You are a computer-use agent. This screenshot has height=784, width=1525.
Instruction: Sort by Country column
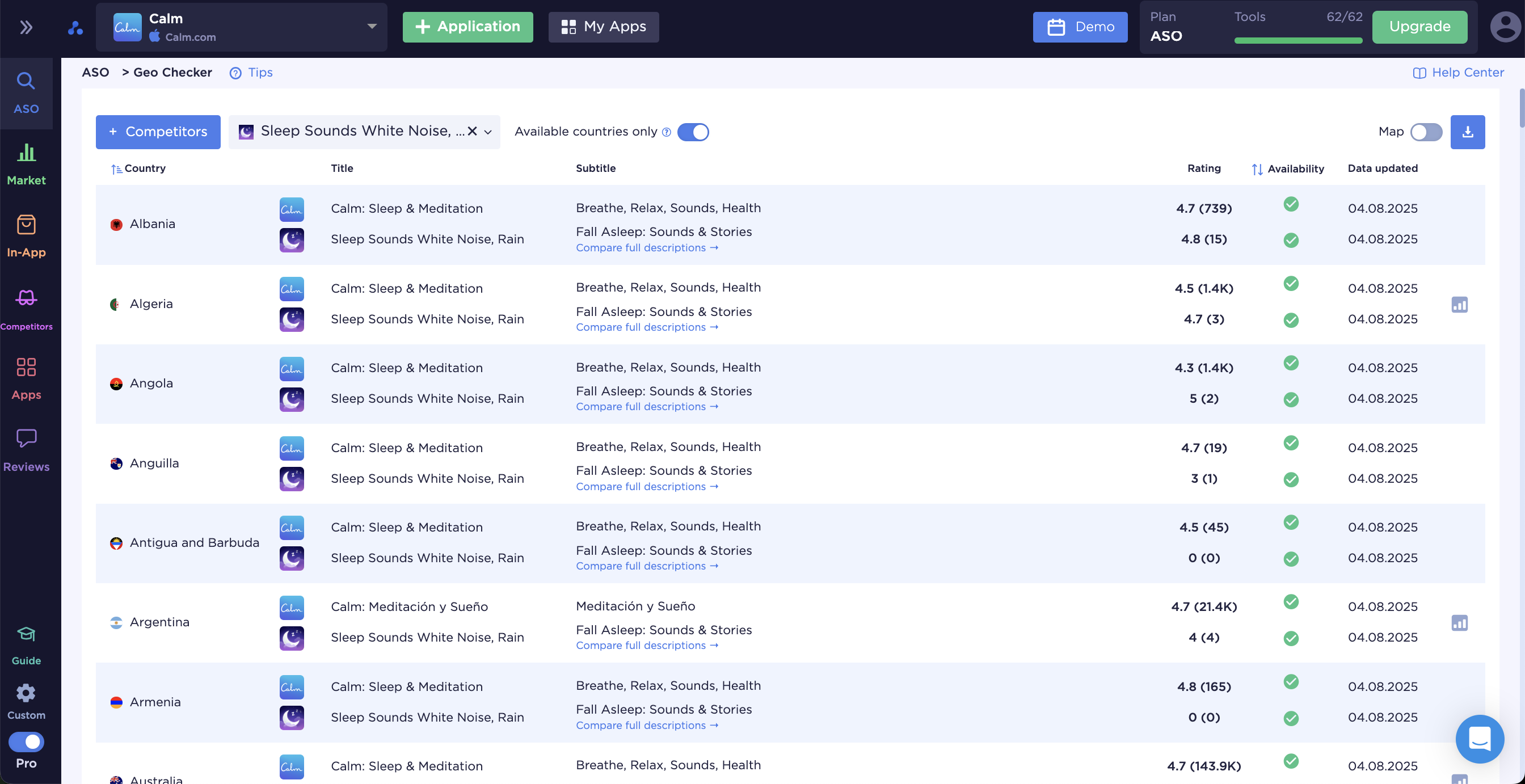pyautogui.click(x=138, y=168)
